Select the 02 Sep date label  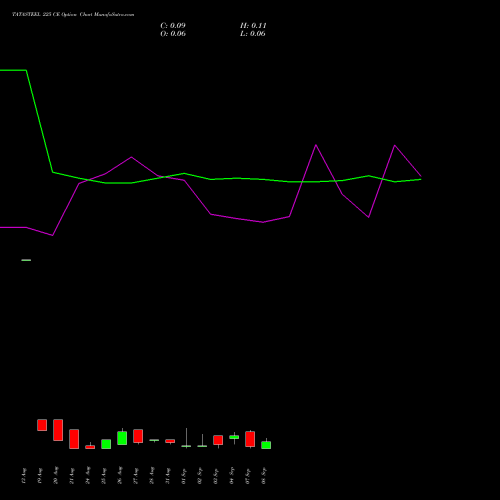pos(200,476)
